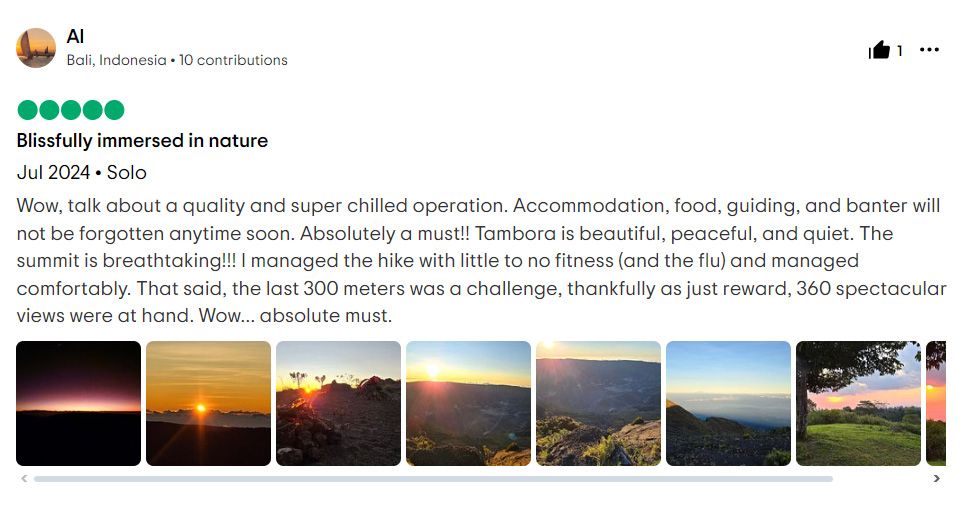Viewport: 975px width, 507px height.
Task: Open the blue sky above clouds photo
Action: coord(728,403)
